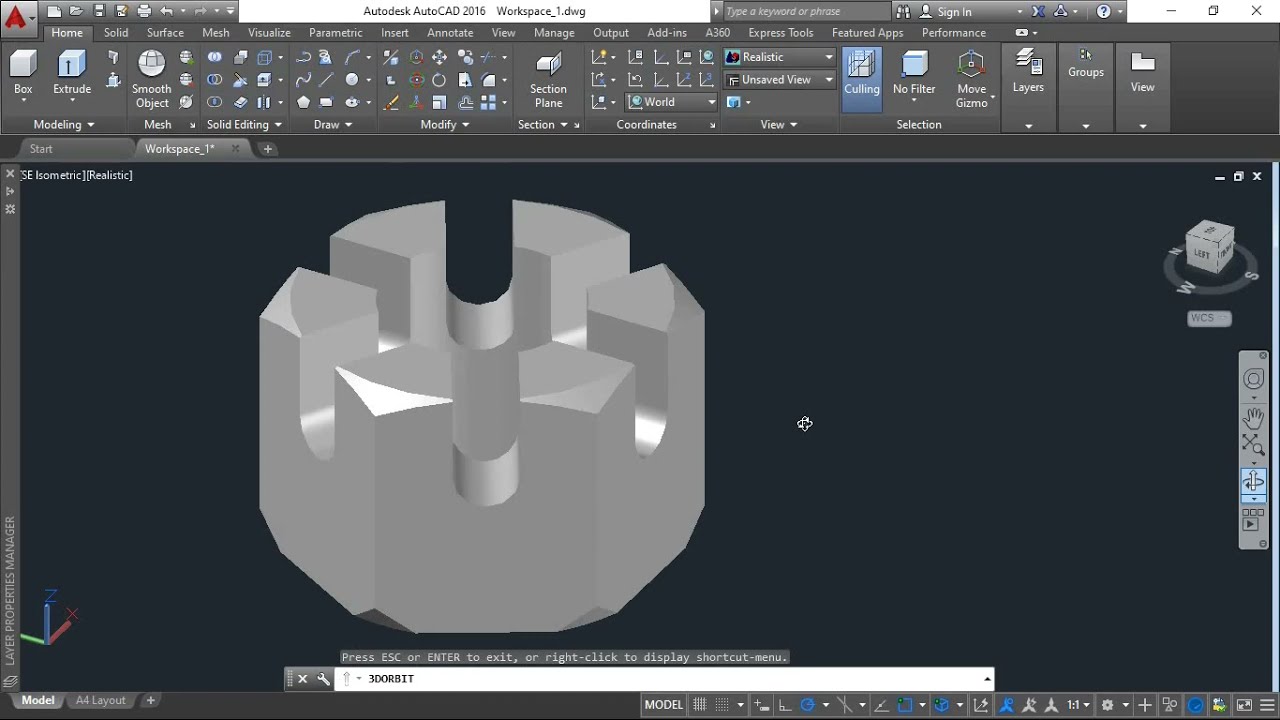Click the keyword search box

(x=805, y=12)
